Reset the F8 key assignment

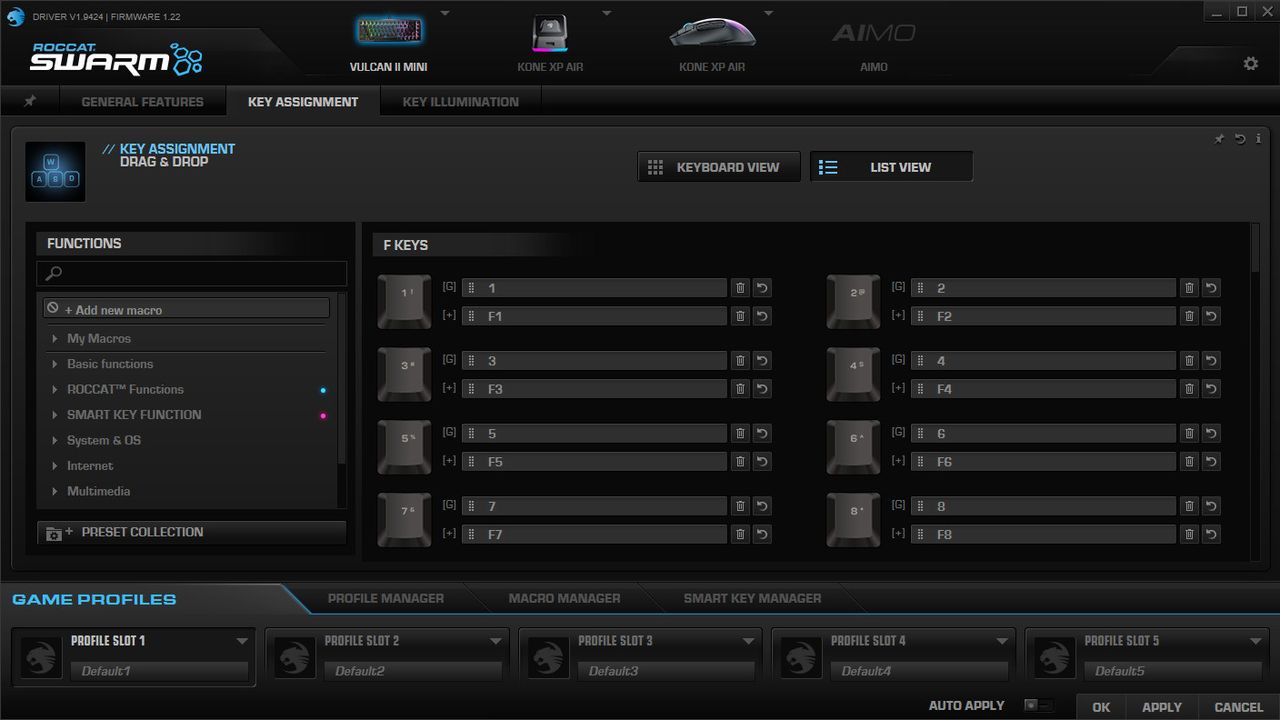coord(1211,534)
